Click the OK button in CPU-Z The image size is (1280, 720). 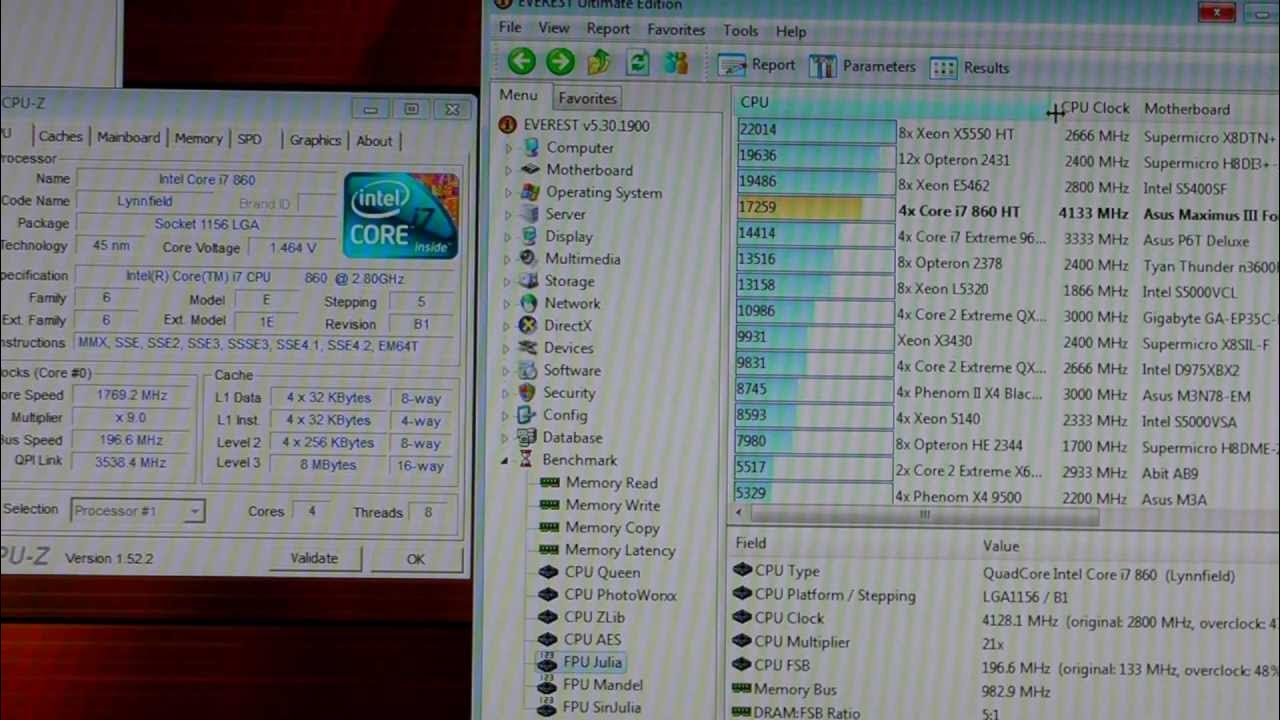(x=416, y=559)
